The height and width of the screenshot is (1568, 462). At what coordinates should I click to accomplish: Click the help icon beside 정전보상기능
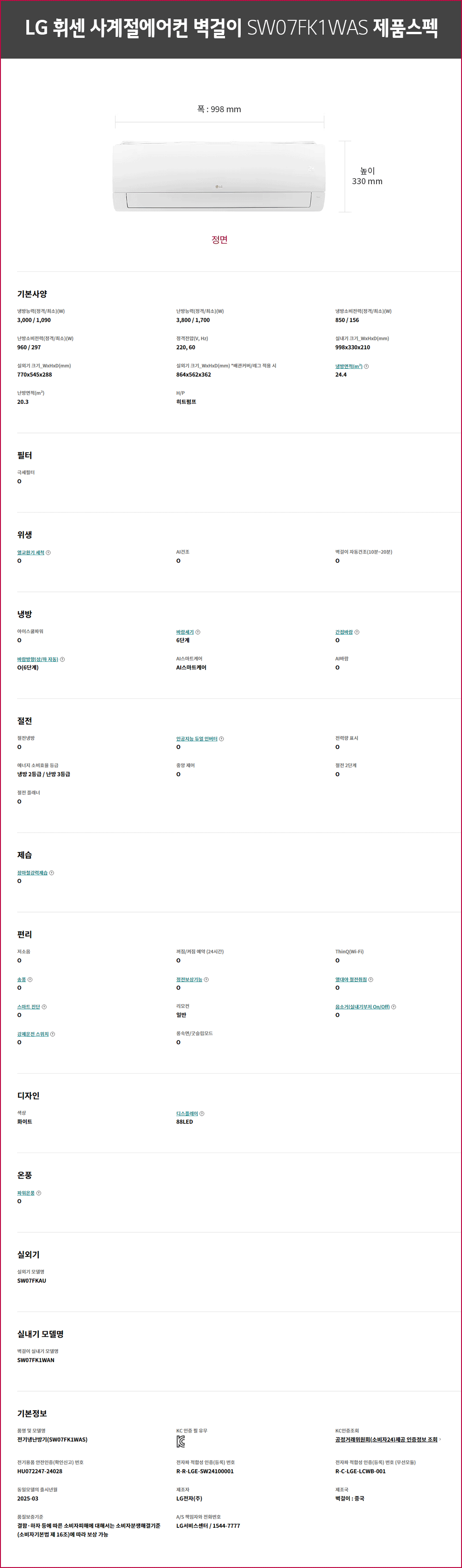coord(206,979)
